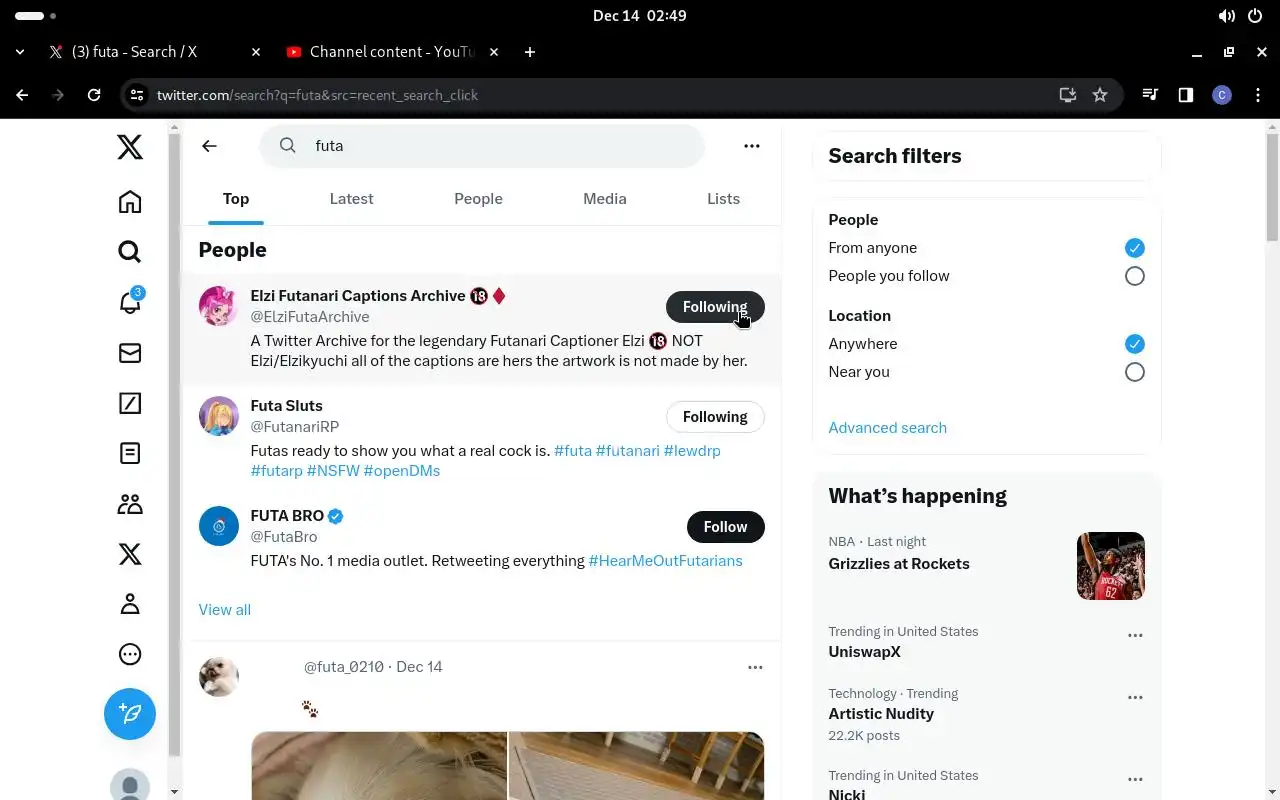The image size is (1280, 800).
Task: Click page vertical scrollbar on right edge
Action: click(x=1272, y=186)
